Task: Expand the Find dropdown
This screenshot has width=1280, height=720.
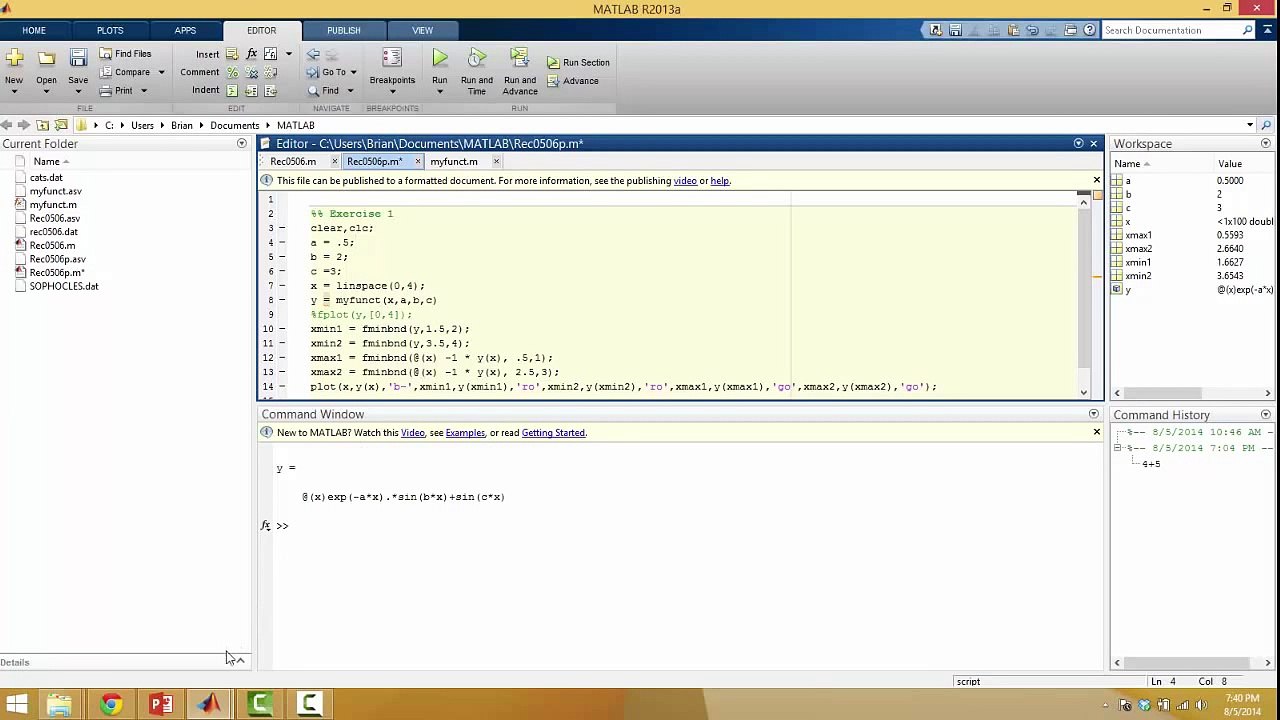Action: (350, 91)
